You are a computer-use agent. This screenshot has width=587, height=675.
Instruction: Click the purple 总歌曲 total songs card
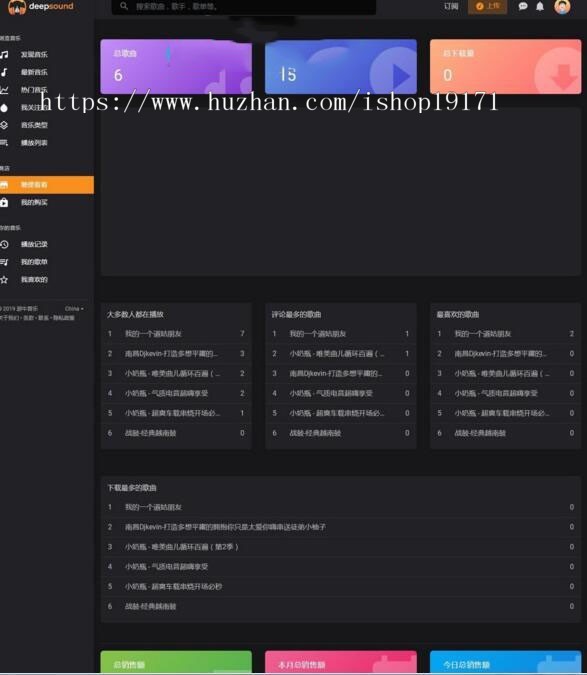[176, 66]
